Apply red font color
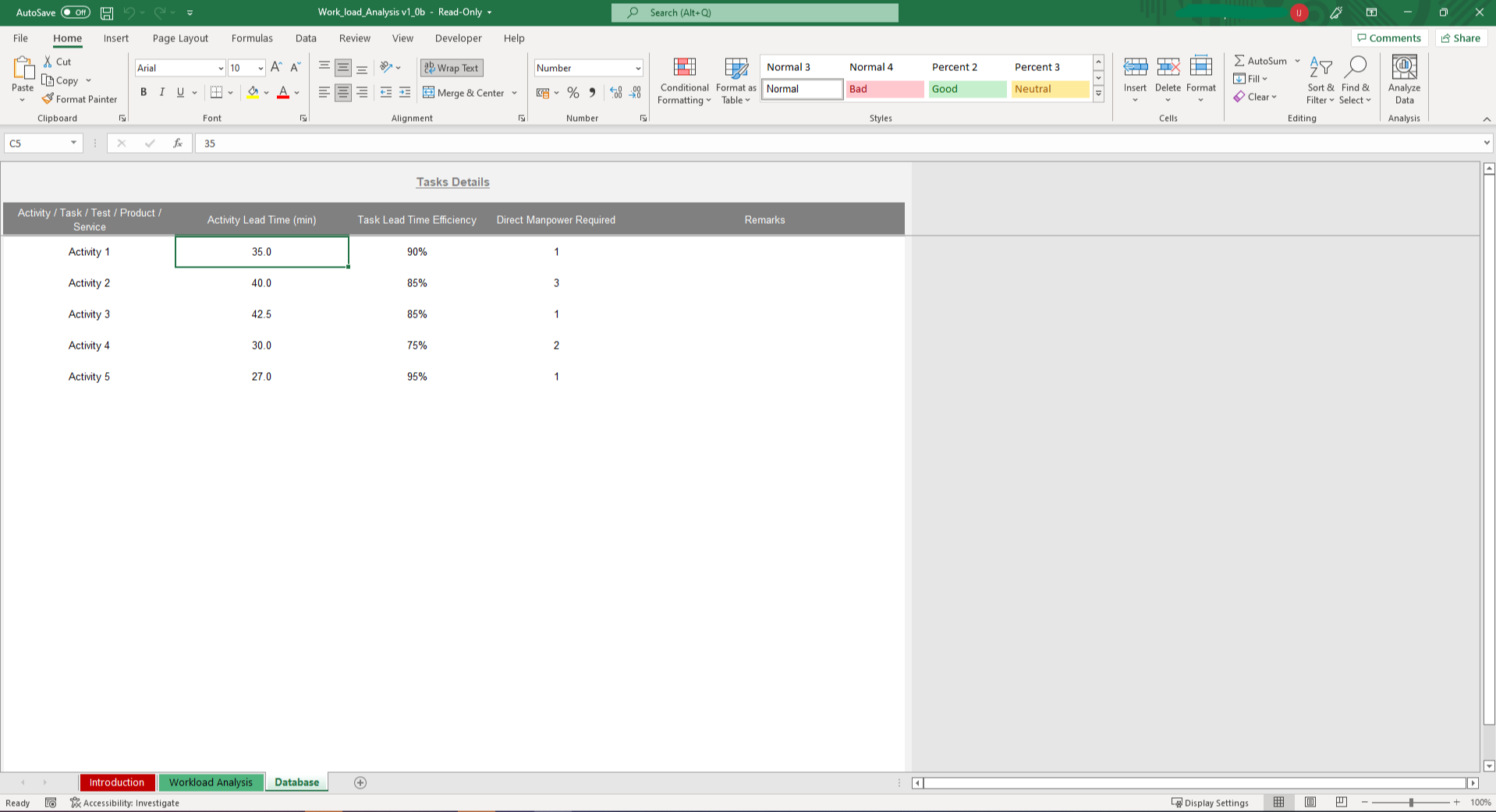Viewport: 1496px width, 812px height. coord(283,92)
